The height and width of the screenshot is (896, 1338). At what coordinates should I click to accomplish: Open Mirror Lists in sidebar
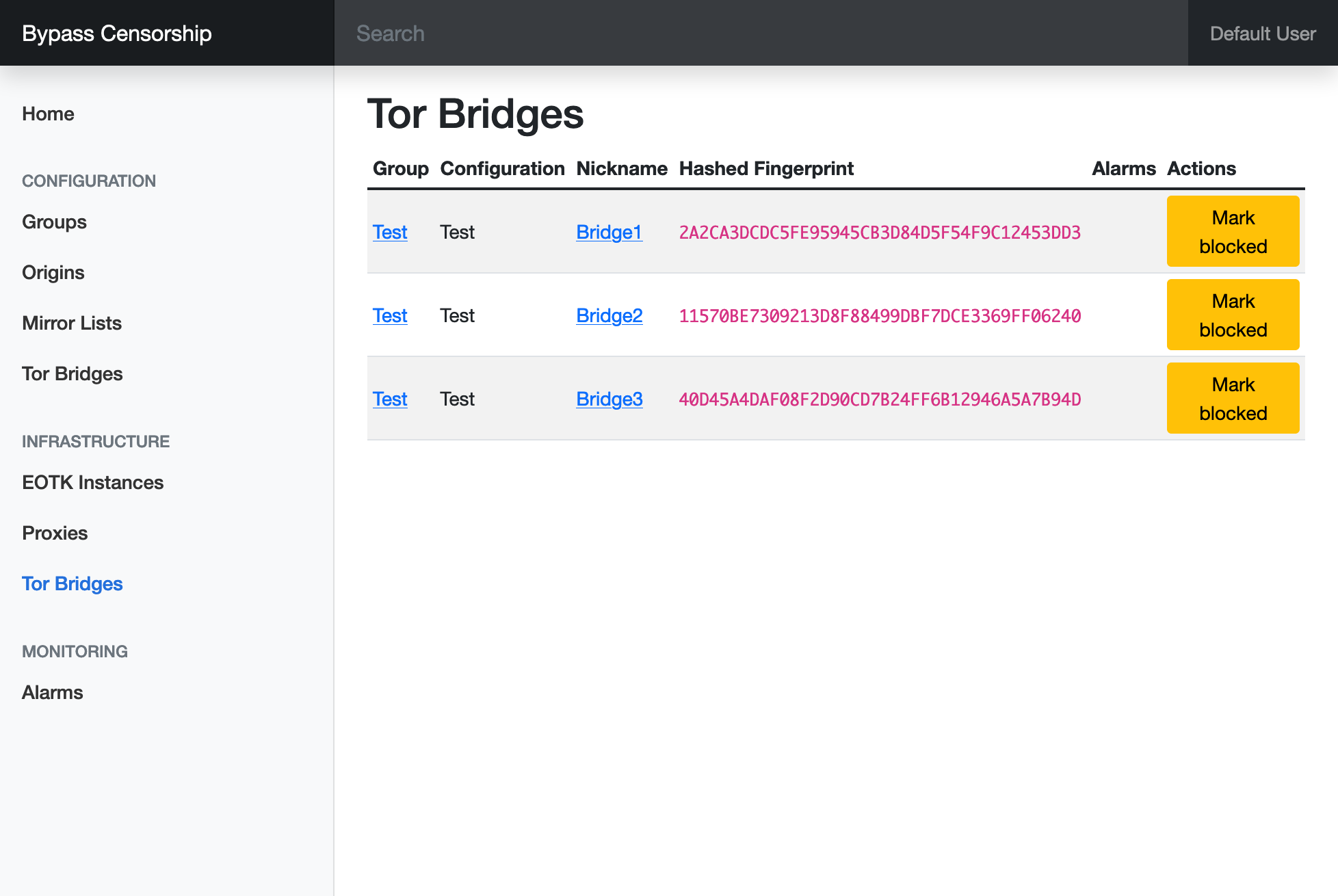coord(72,323)
